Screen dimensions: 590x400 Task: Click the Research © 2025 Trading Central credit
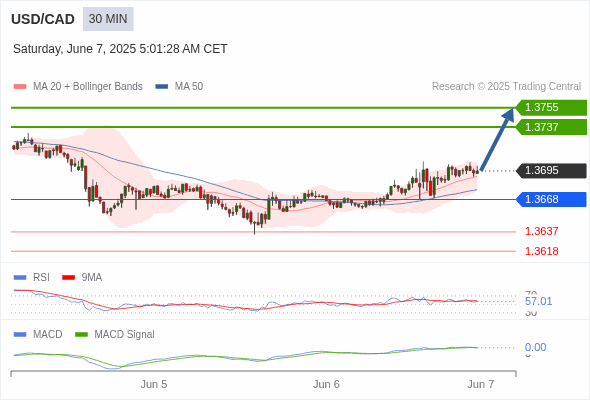(506, 87)
